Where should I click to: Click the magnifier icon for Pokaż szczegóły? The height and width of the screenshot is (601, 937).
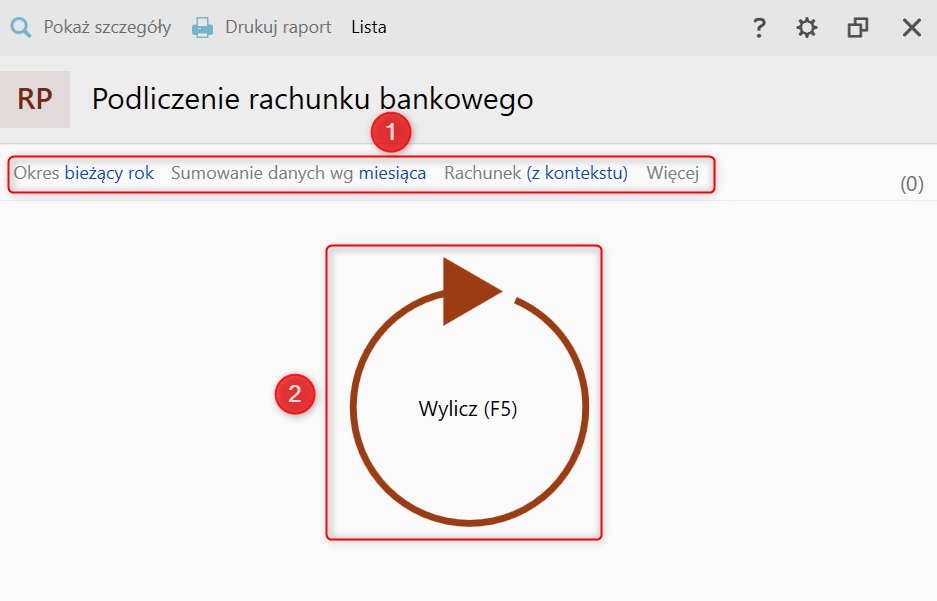click(x=21, y=27)
